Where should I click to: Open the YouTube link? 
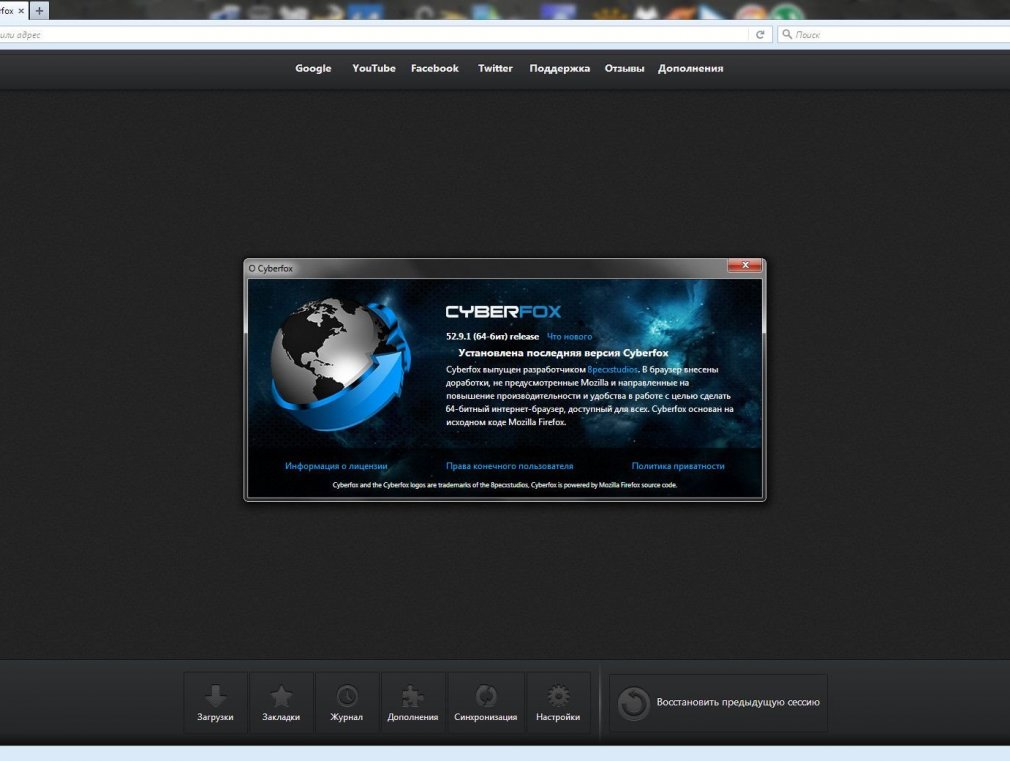coord(374,68)
